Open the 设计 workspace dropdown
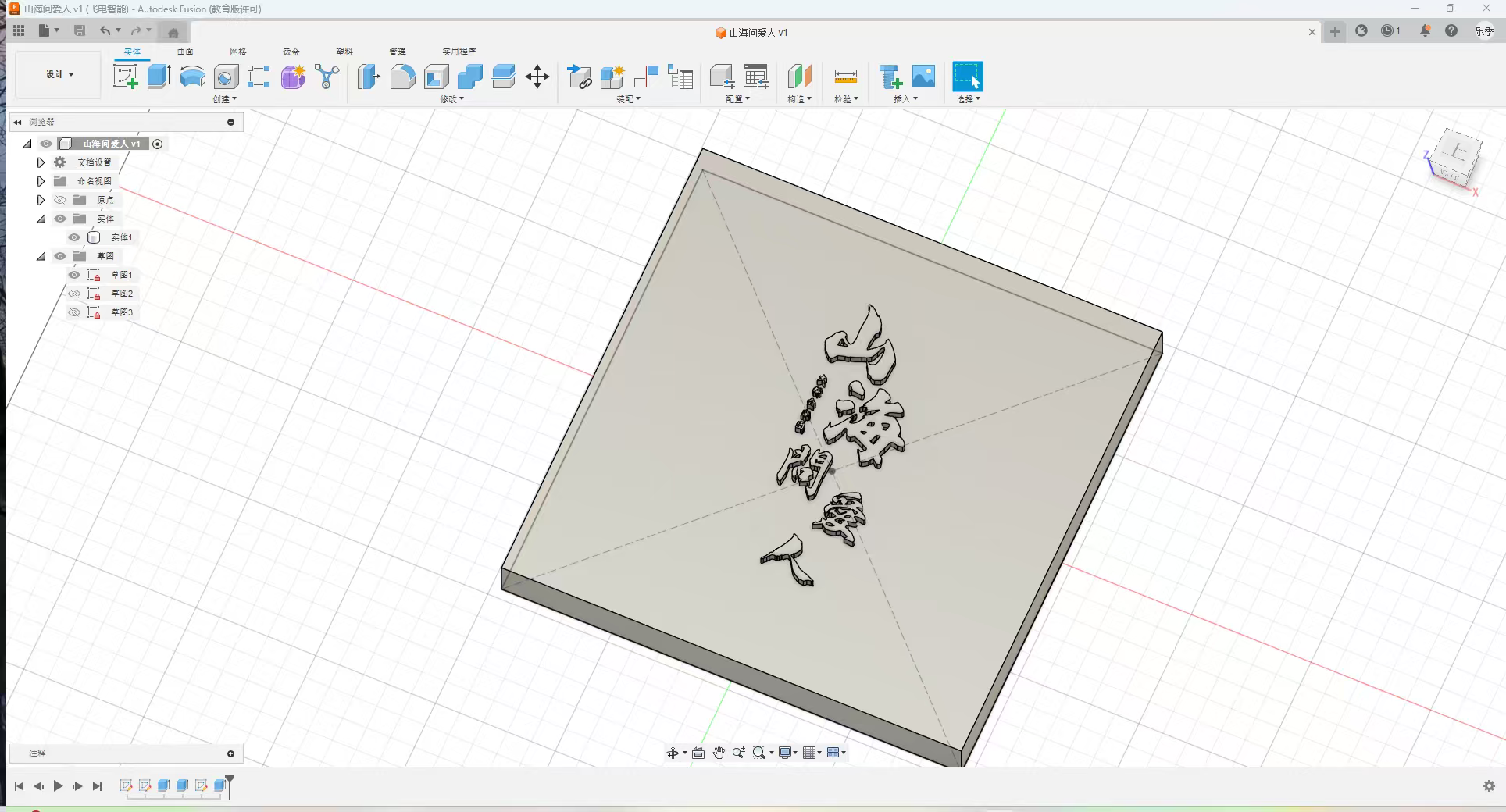 click(59, 75)
